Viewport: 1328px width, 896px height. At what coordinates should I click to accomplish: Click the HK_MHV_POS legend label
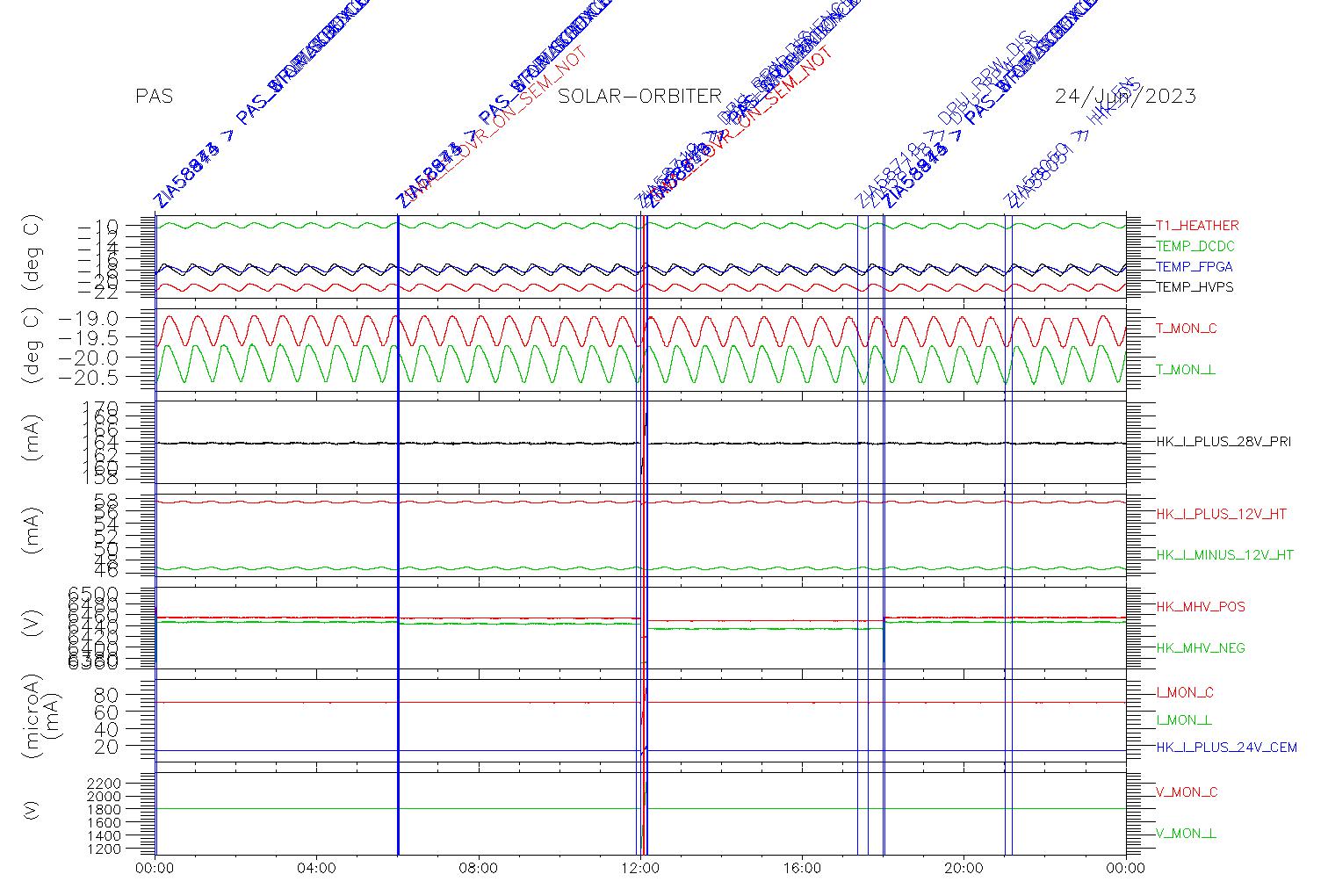click(x=1201, y=607)
